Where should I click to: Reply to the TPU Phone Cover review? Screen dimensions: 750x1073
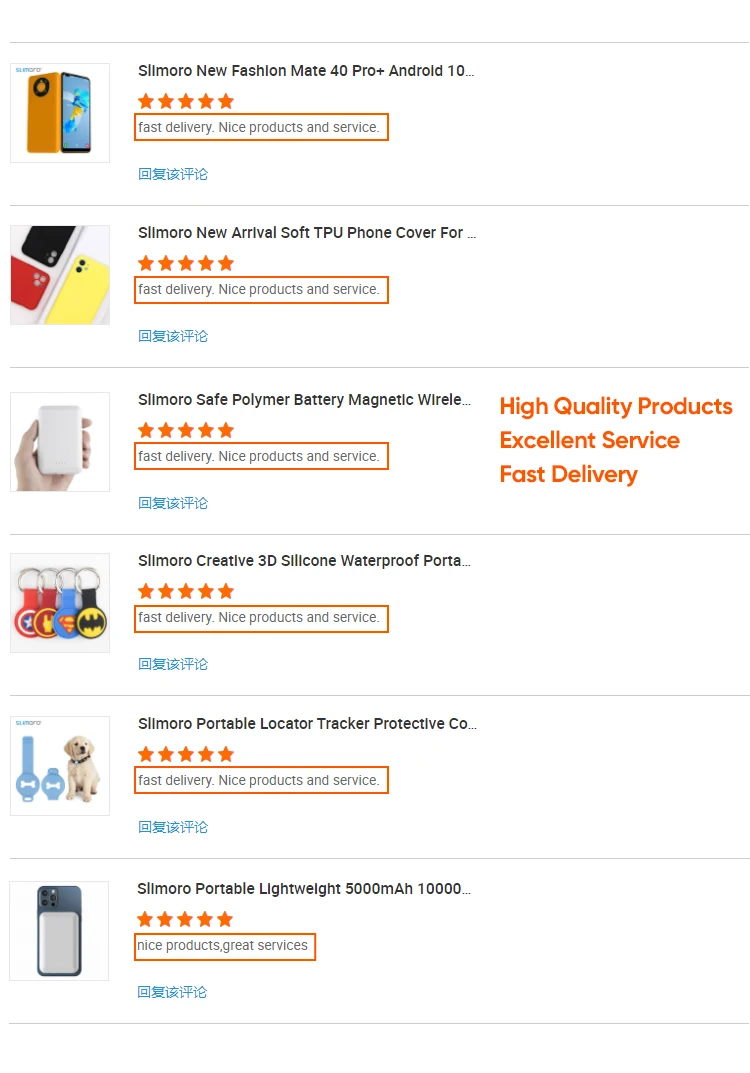coord(173,336)
